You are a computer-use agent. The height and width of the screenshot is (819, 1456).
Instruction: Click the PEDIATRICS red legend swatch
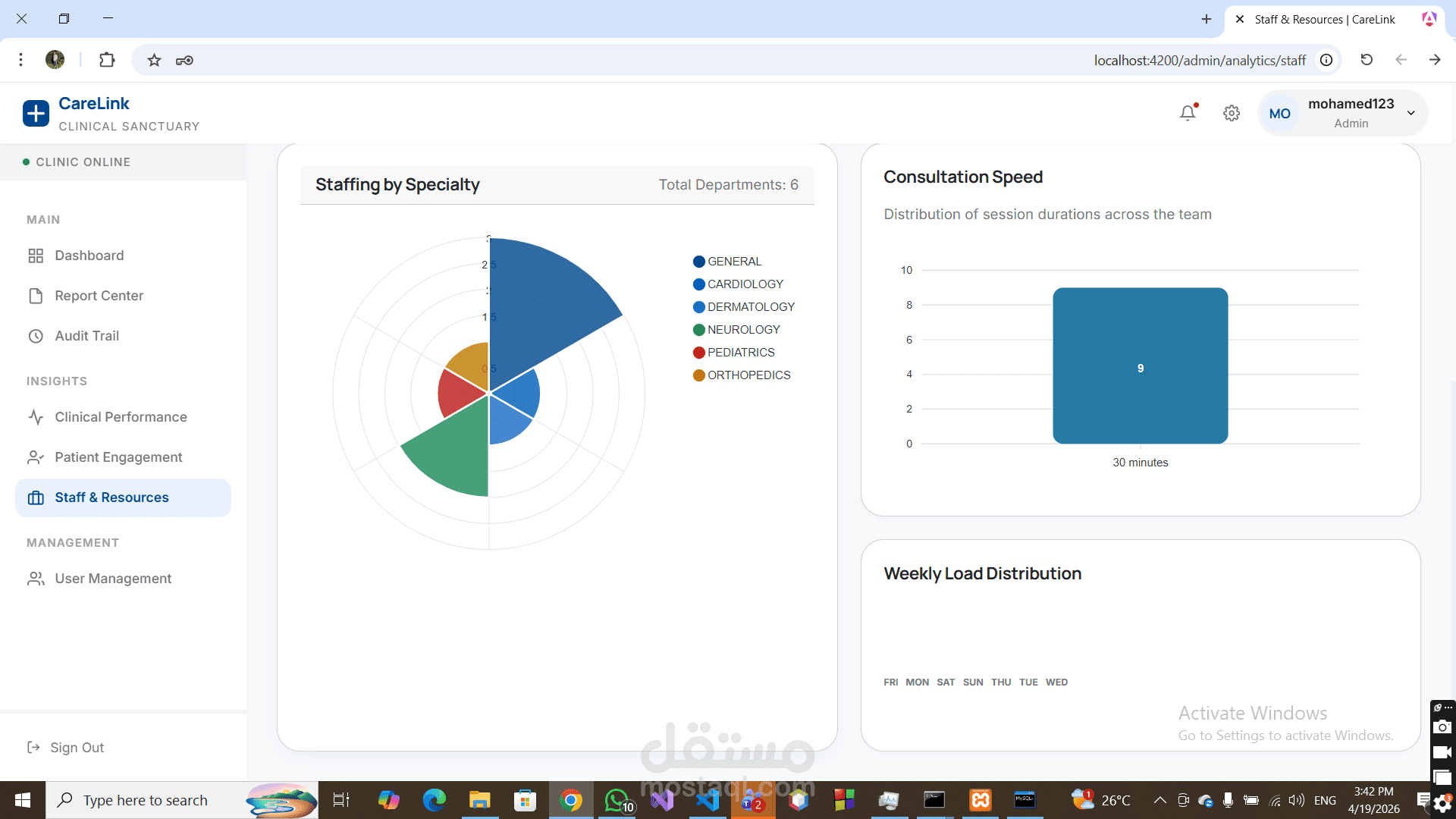pos(699,353)
